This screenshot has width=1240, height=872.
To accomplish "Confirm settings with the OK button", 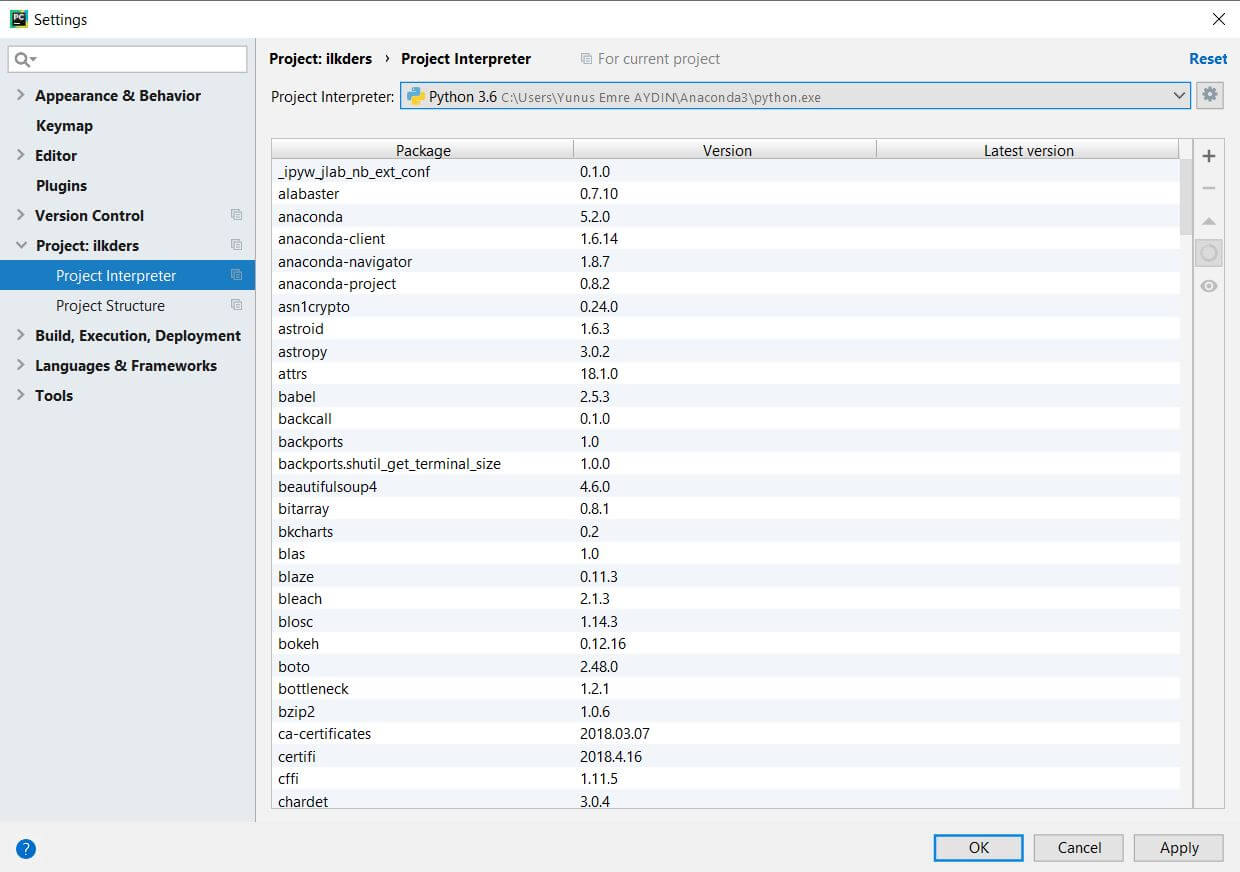I will [x=979, y=848].
